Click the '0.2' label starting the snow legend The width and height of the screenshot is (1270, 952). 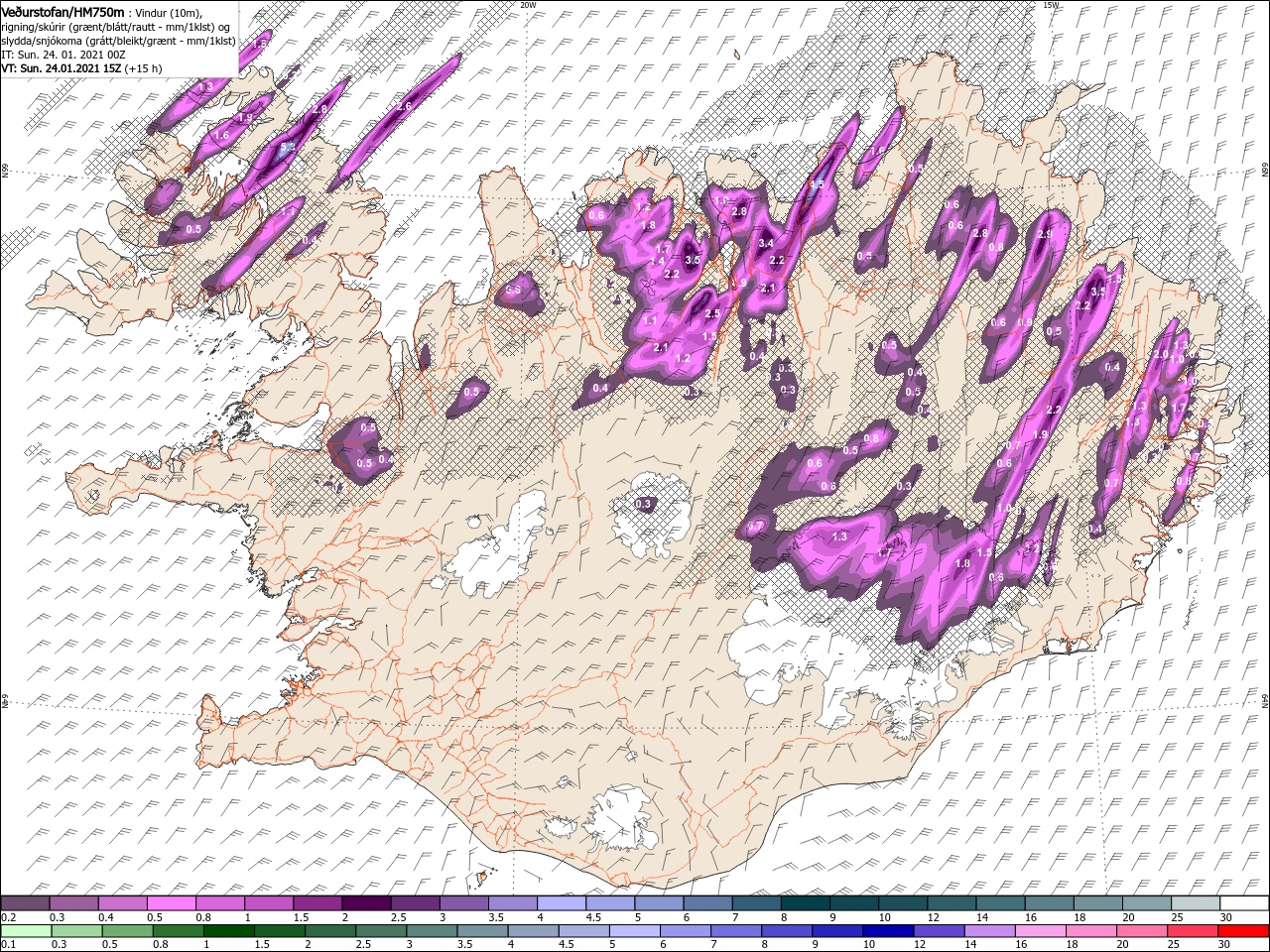coord(8,917)
